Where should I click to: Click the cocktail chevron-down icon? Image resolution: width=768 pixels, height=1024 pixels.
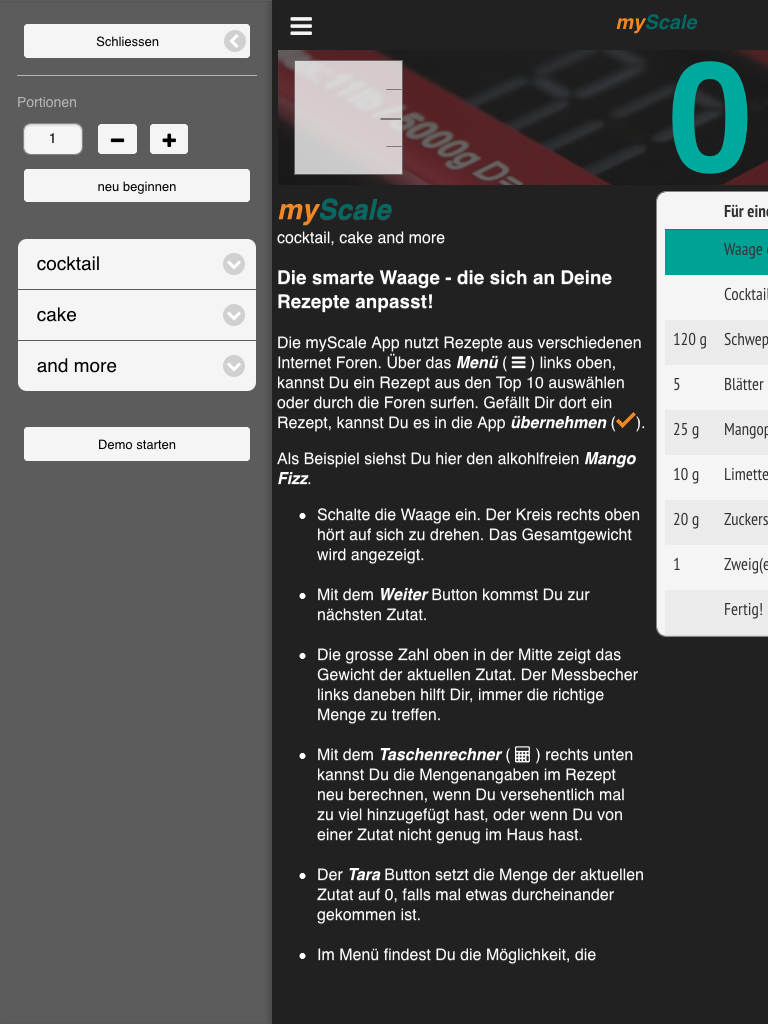pos(234,264)
